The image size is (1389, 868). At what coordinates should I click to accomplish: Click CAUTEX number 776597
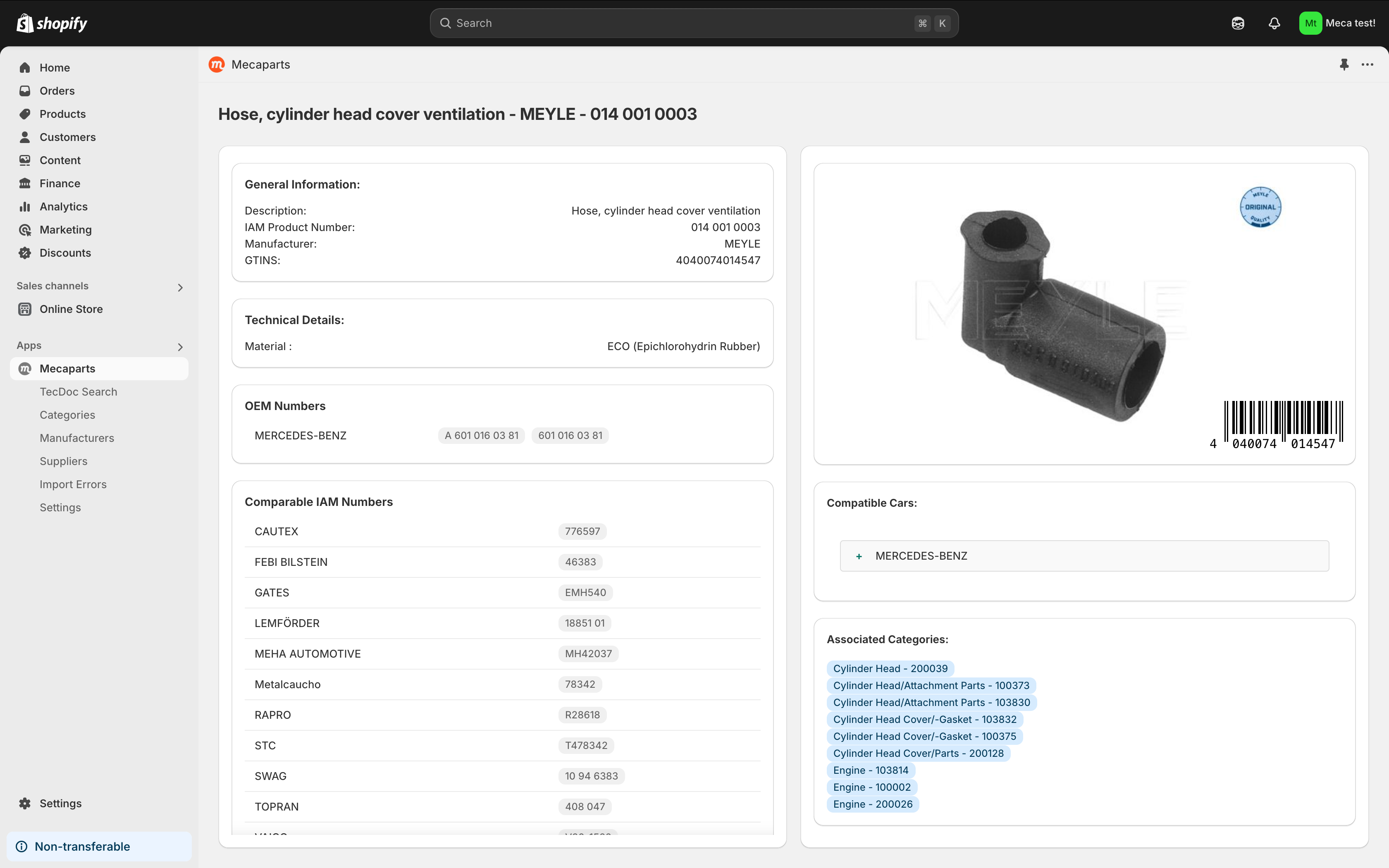(x=582, y=532)
